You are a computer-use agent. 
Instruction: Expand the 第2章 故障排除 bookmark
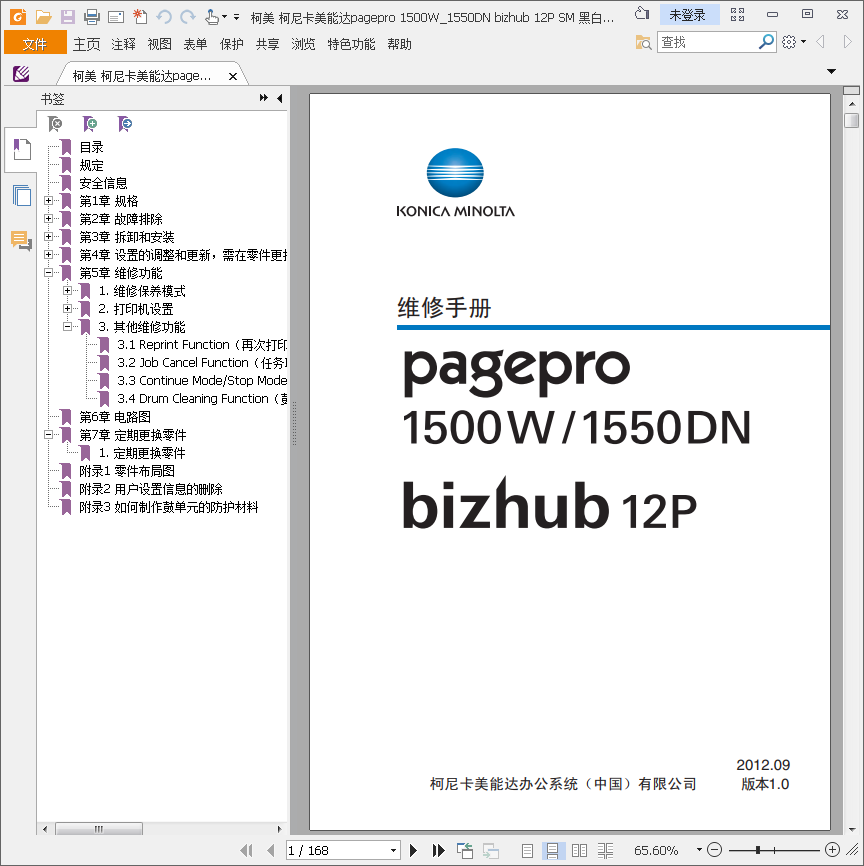pos(49,219)
